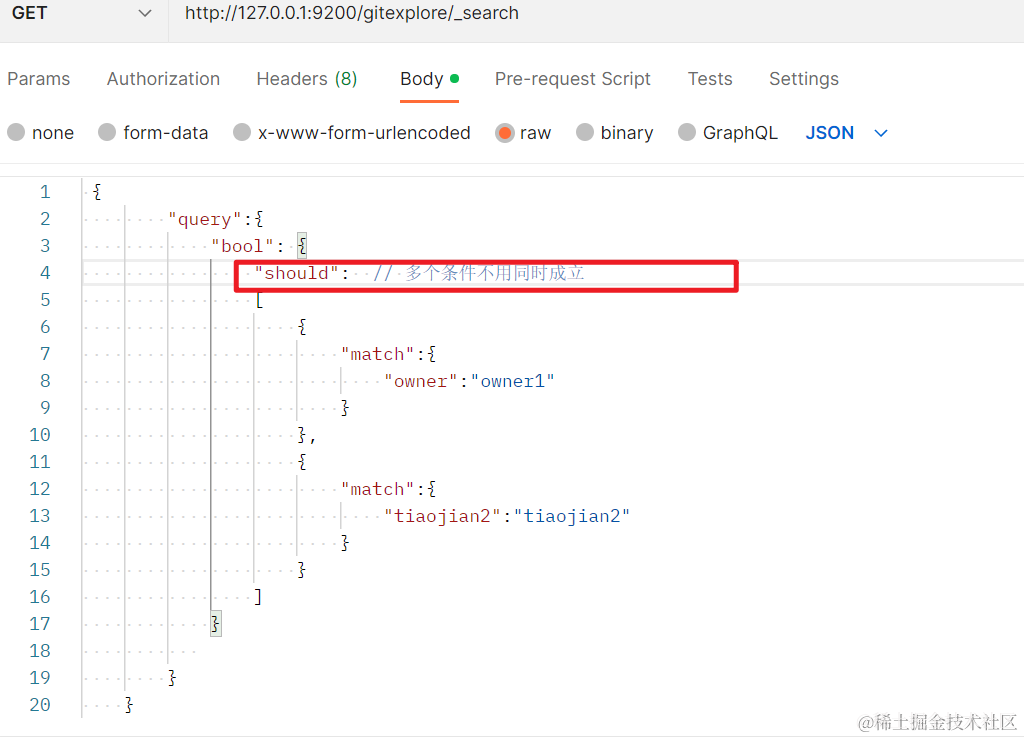The width and height of the screenshot is (1024, 739).
Task: Open the Settings tab
Action: click(x=804, y=79)
